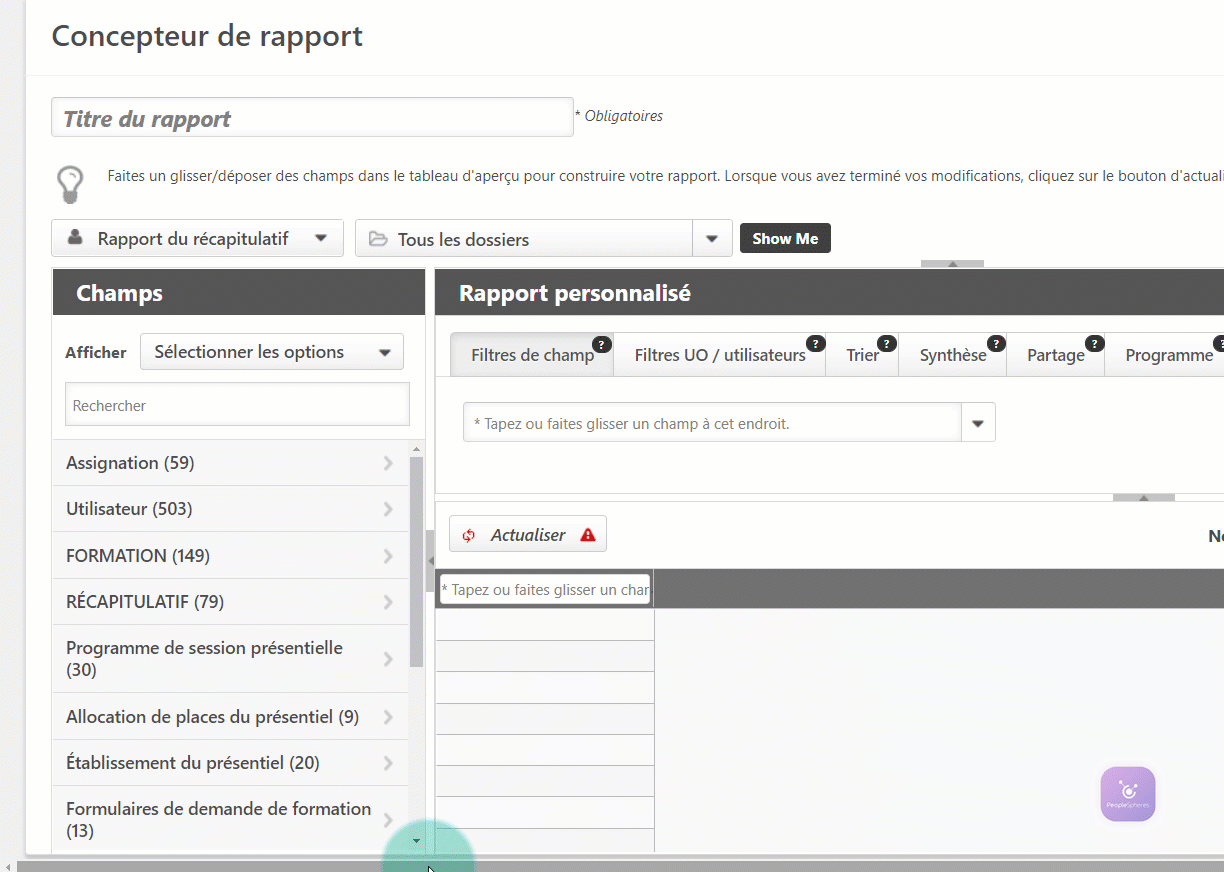Click the 'Champs' panel heading
Image resolution: width=1224 pixels, height=872 pixels.
pyautogui.click(x=119, y=293)
